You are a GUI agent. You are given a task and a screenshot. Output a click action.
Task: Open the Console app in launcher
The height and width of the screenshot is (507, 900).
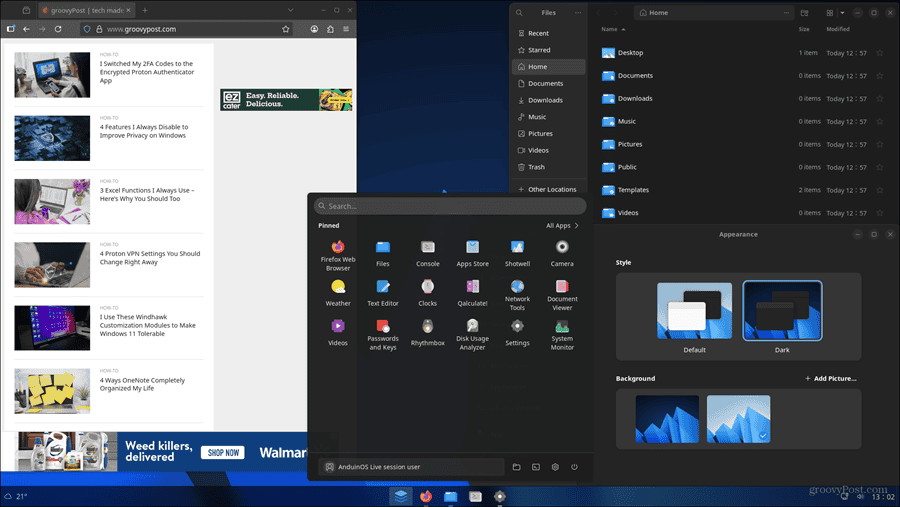[x=428, y=253]
